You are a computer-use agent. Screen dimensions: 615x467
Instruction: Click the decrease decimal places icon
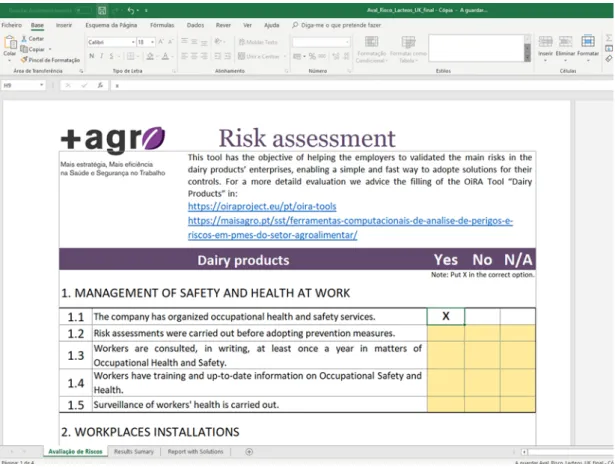(x=346, y=56)
